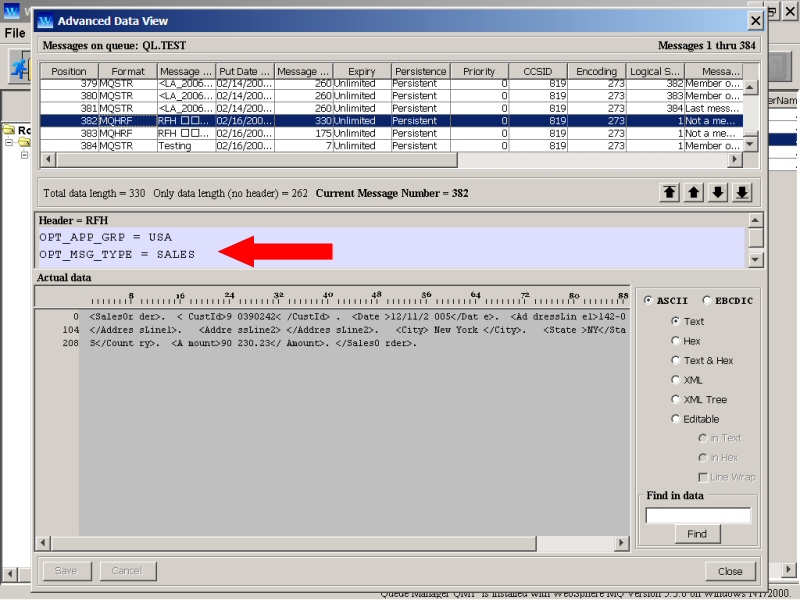800x600 pixels.
Task: Sort by the Logical S... column header
Action: (655, 71)
